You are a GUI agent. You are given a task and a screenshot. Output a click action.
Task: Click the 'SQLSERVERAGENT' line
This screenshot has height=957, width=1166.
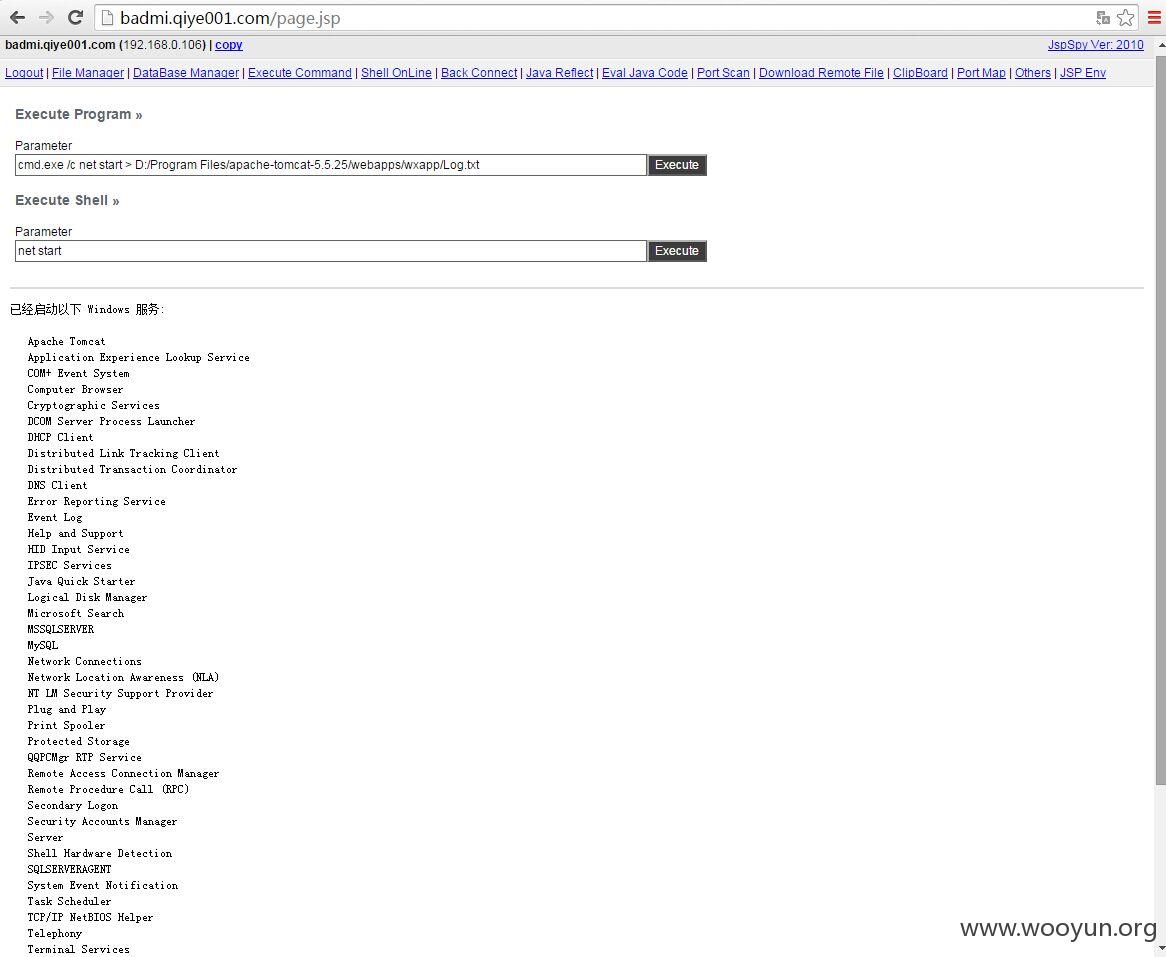(x=69, y=869)
